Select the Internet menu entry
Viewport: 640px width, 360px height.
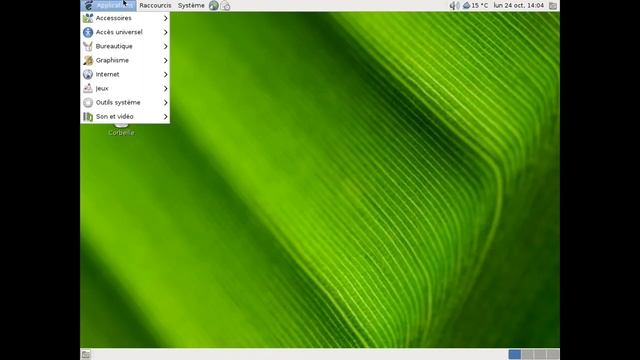(x=125, y=74)
